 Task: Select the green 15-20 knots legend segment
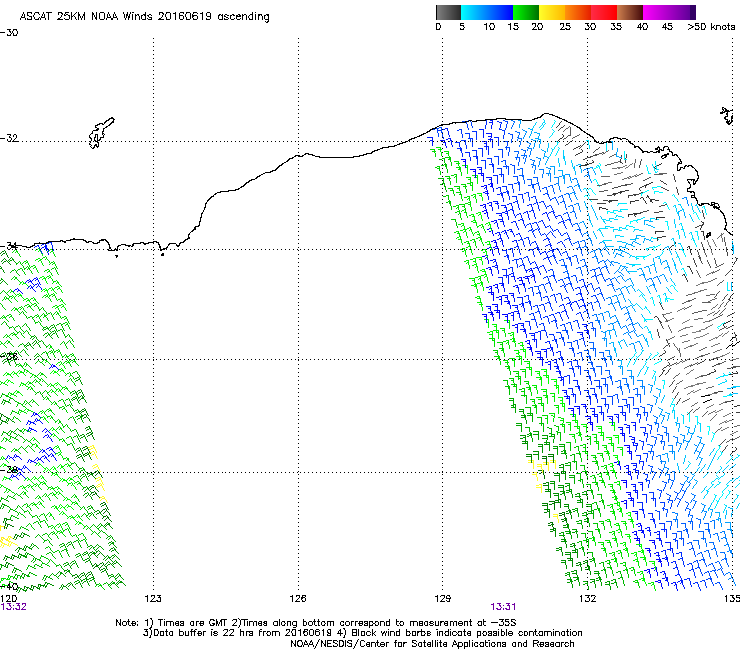pyautogui.click(x=526, y=12)
